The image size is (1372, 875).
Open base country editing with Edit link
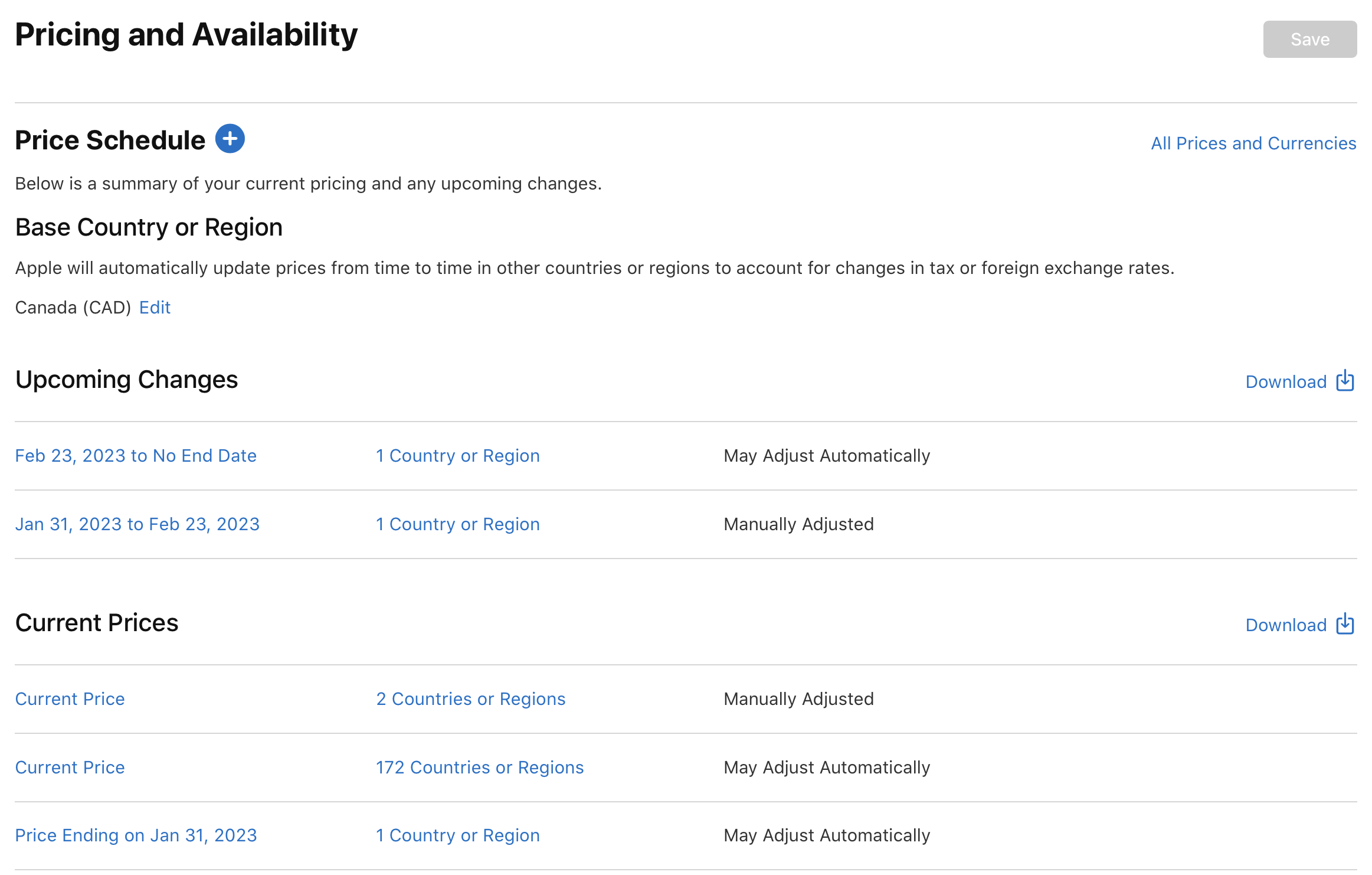[155, 307]
